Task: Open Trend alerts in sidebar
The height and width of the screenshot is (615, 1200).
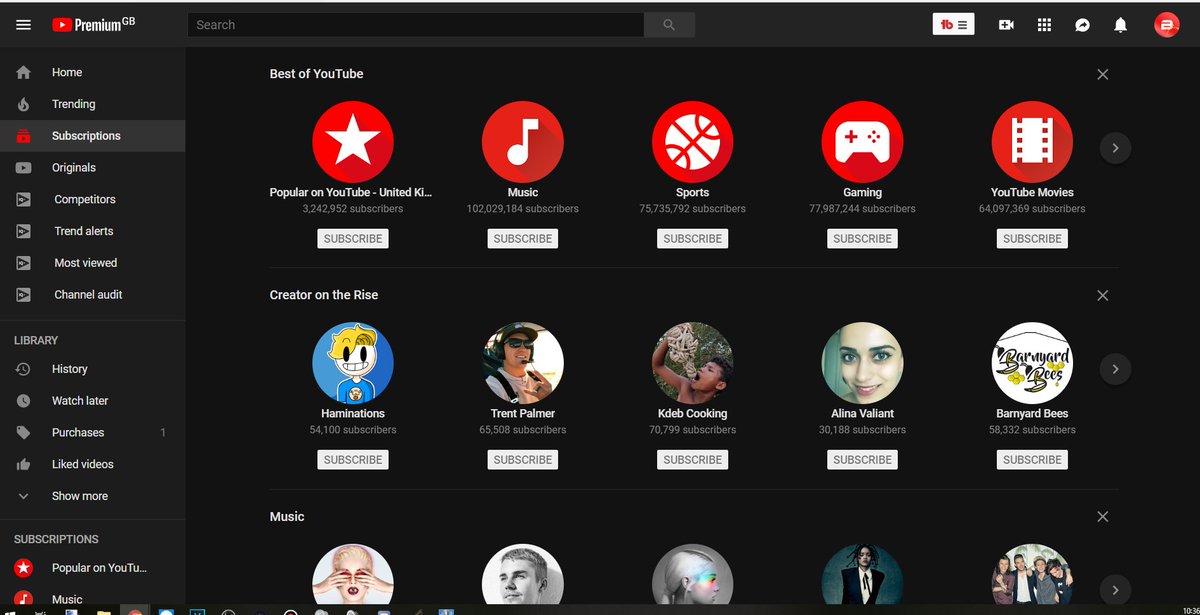Action: coord(92,231)
